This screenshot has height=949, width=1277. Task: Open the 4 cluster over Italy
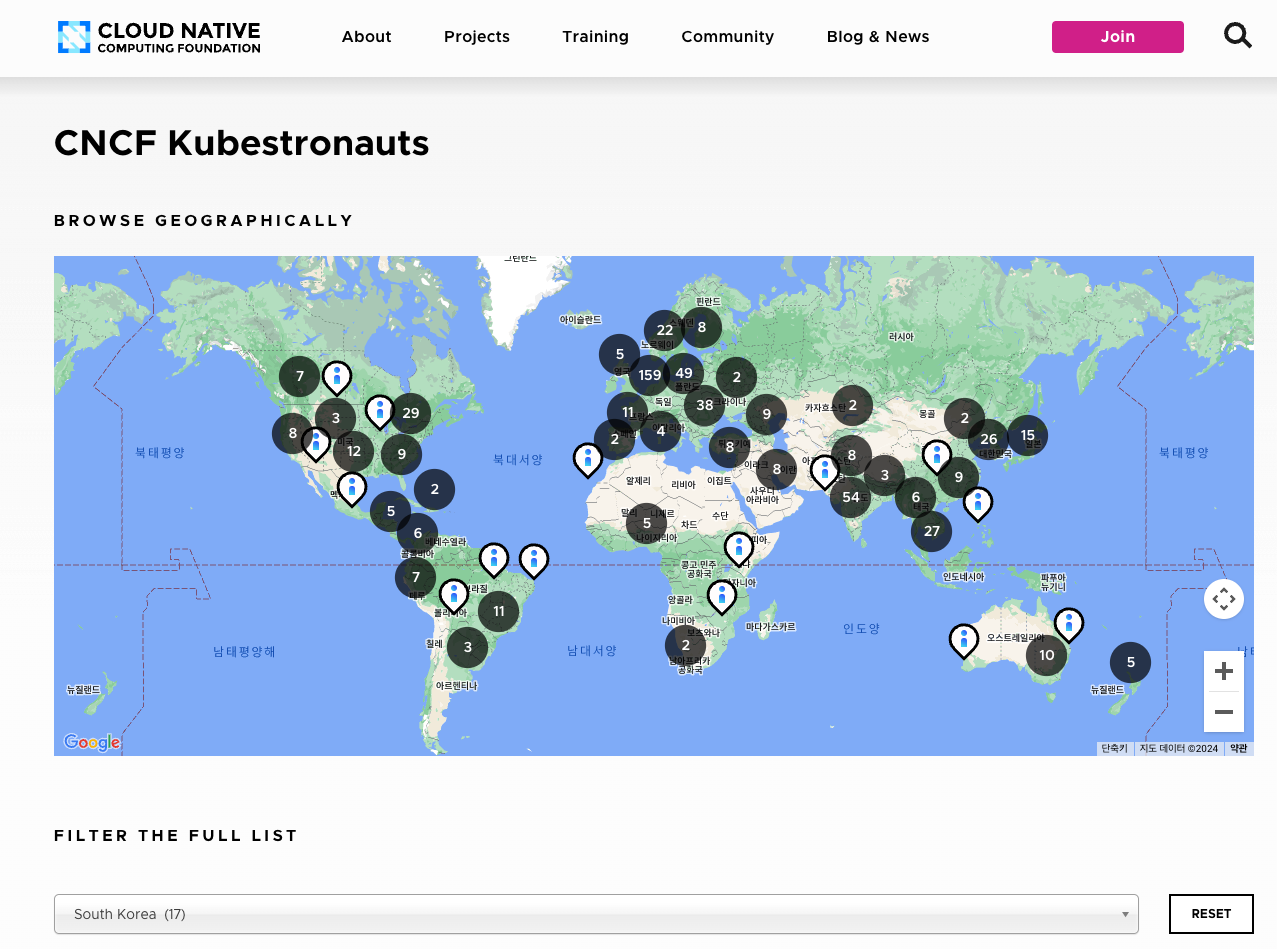(x=660, y=432)
